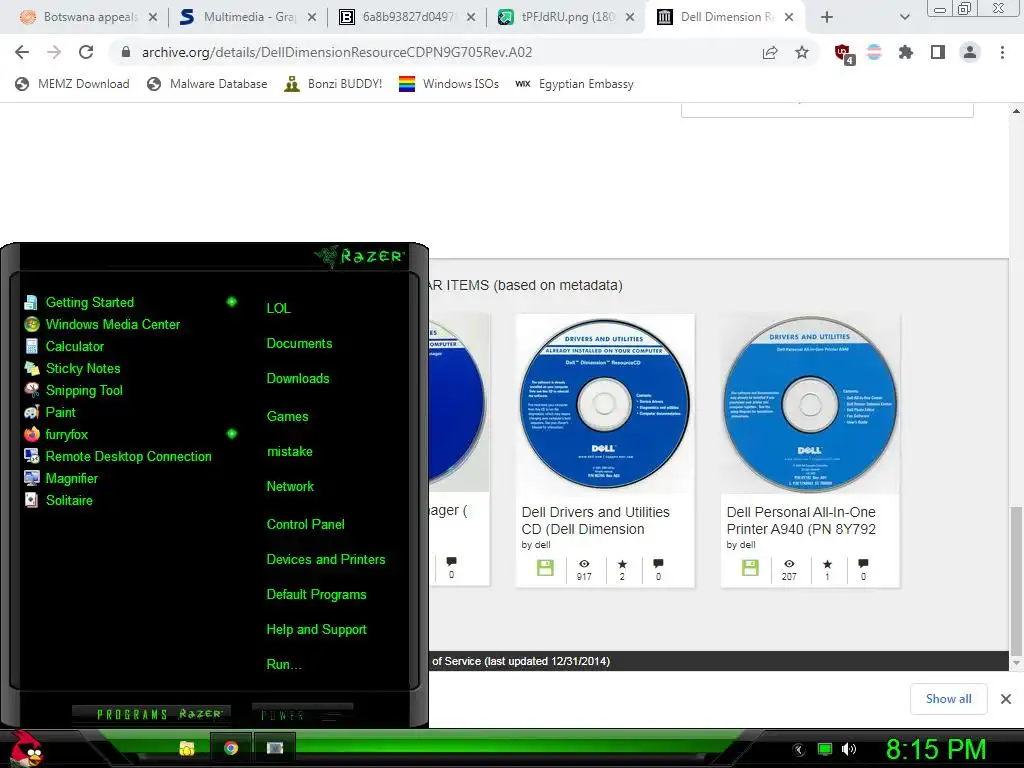Image resolution: width=1024 pixels, height=768 pixels.
Task: Open Devices and Printers
Action: [325, 560]
